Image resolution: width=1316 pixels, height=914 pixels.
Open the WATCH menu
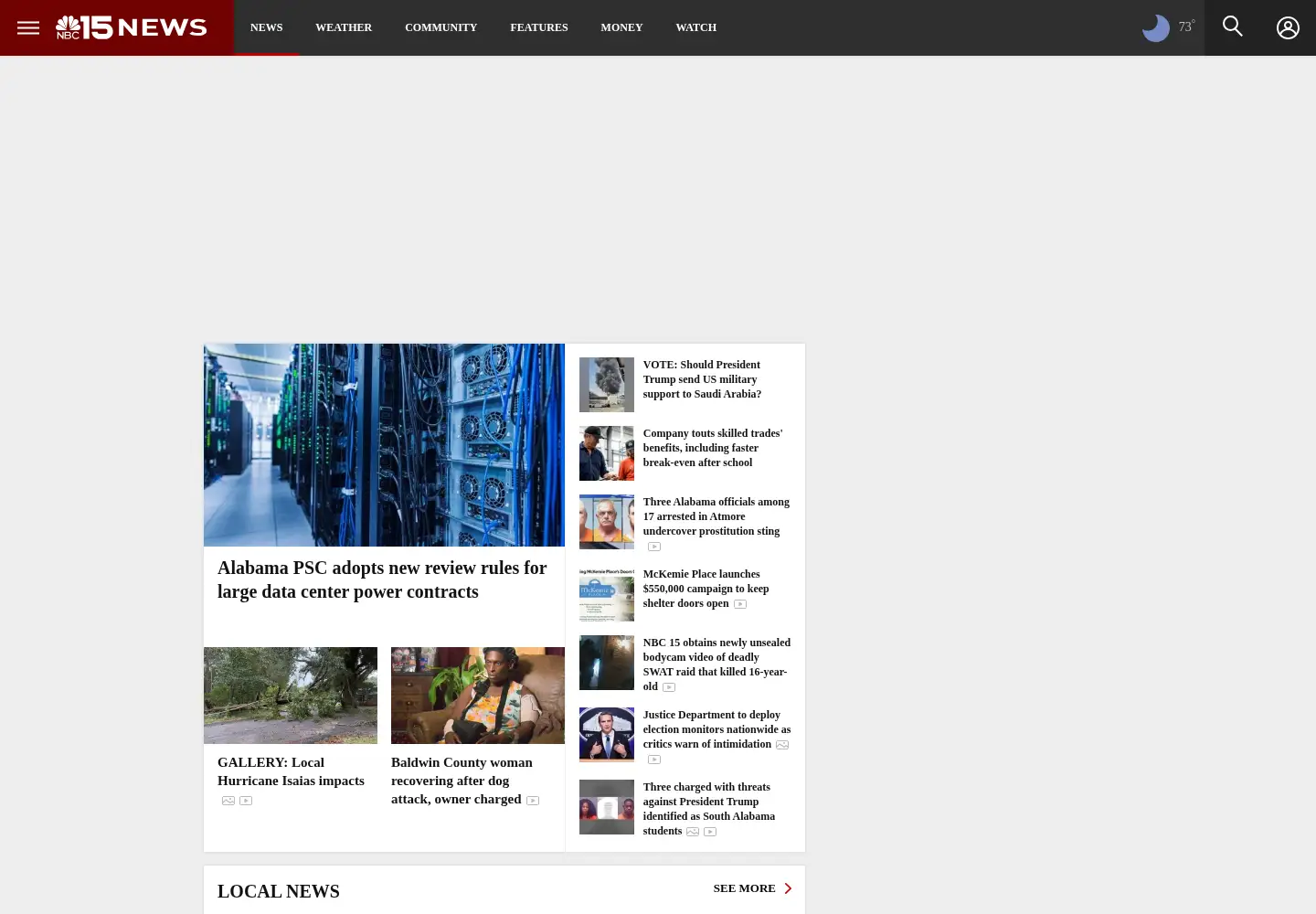695,27
